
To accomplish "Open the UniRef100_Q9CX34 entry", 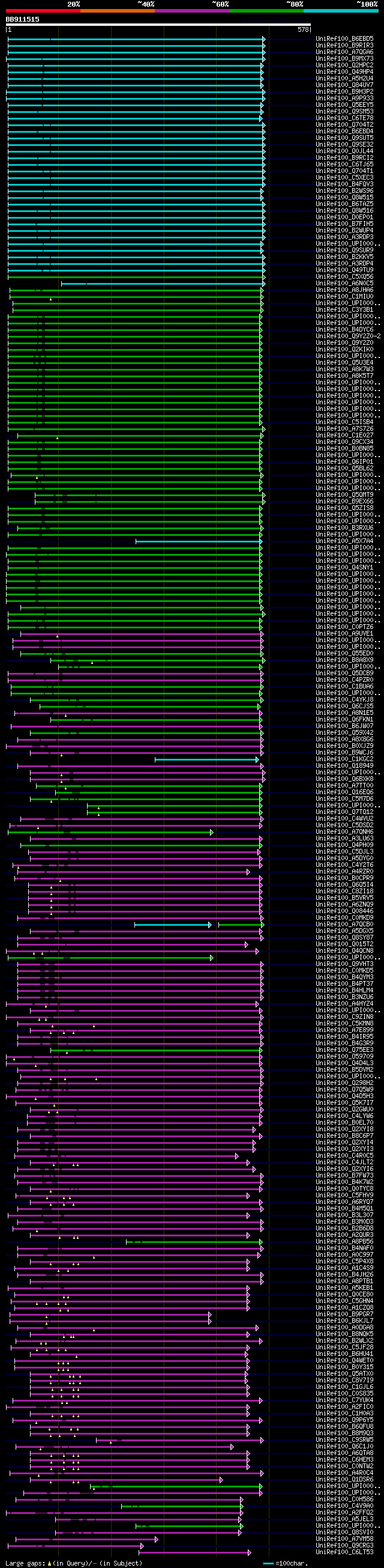I will (x=344, y=442).
